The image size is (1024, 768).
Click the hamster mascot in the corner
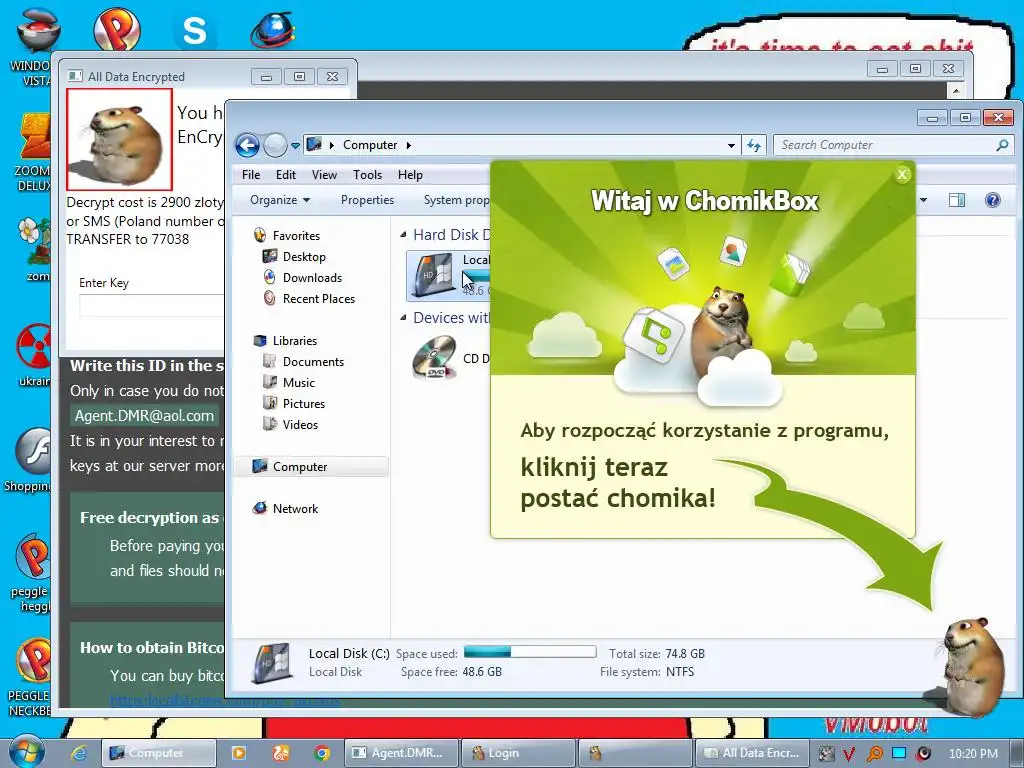tap(972, 666)
